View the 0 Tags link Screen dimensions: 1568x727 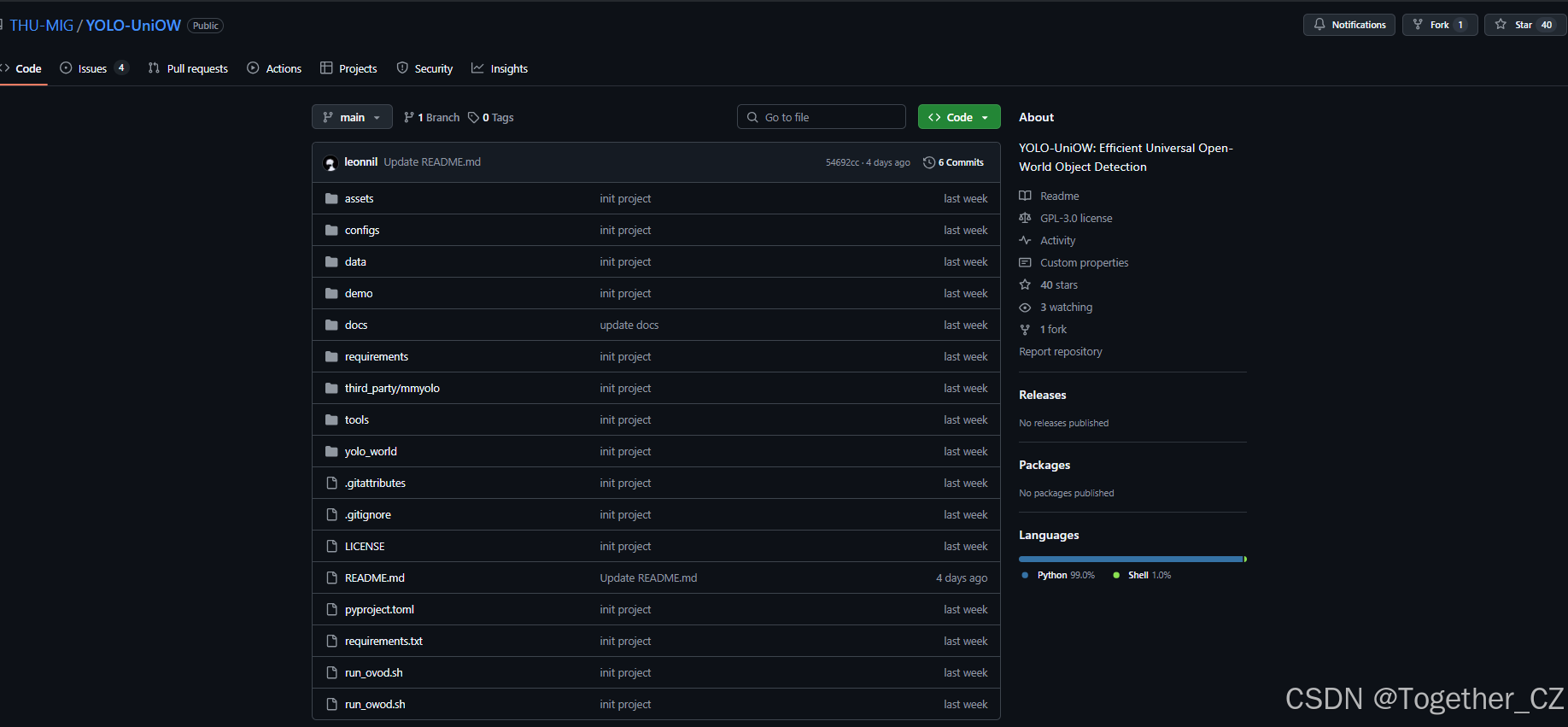tap(491, 117)
